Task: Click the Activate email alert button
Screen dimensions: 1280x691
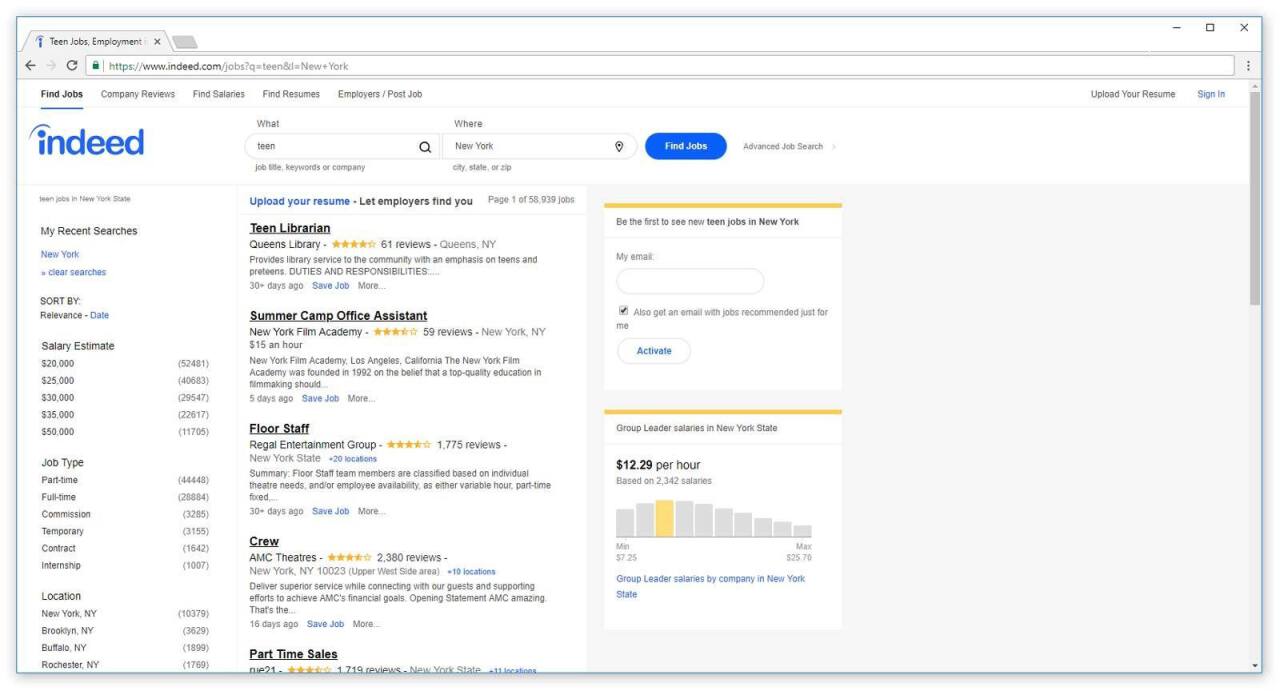Action: click(653, 351)
